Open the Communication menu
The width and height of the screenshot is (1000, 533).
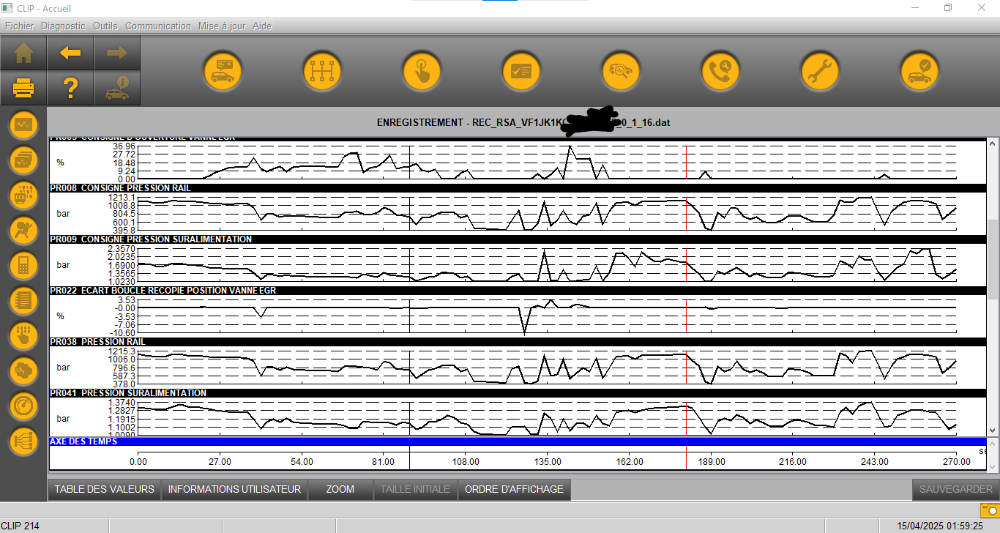pyautogui.click(x=158, y=25)
